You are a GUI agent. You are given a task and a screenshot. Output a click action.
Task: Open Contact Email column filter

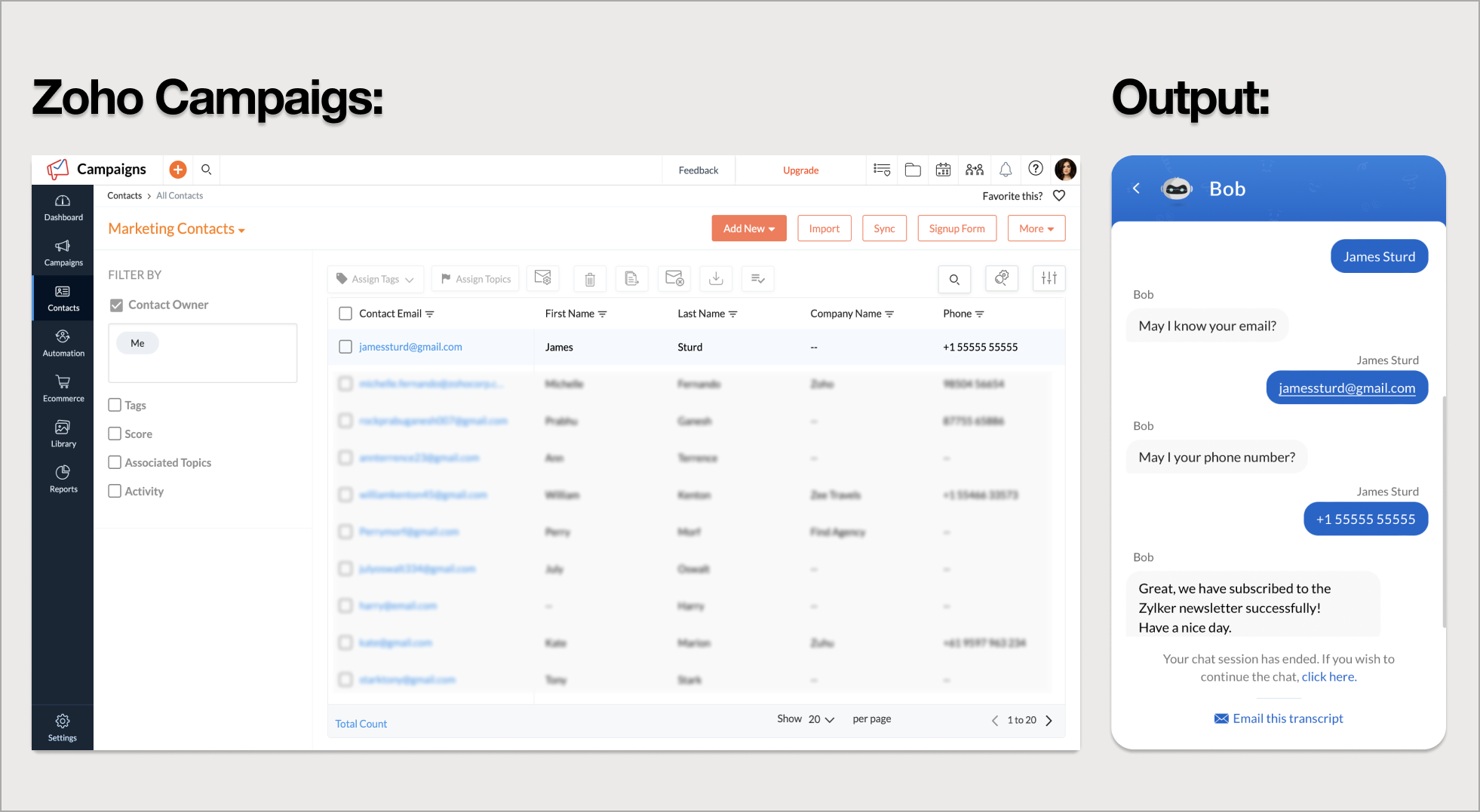tap(430, 314)
